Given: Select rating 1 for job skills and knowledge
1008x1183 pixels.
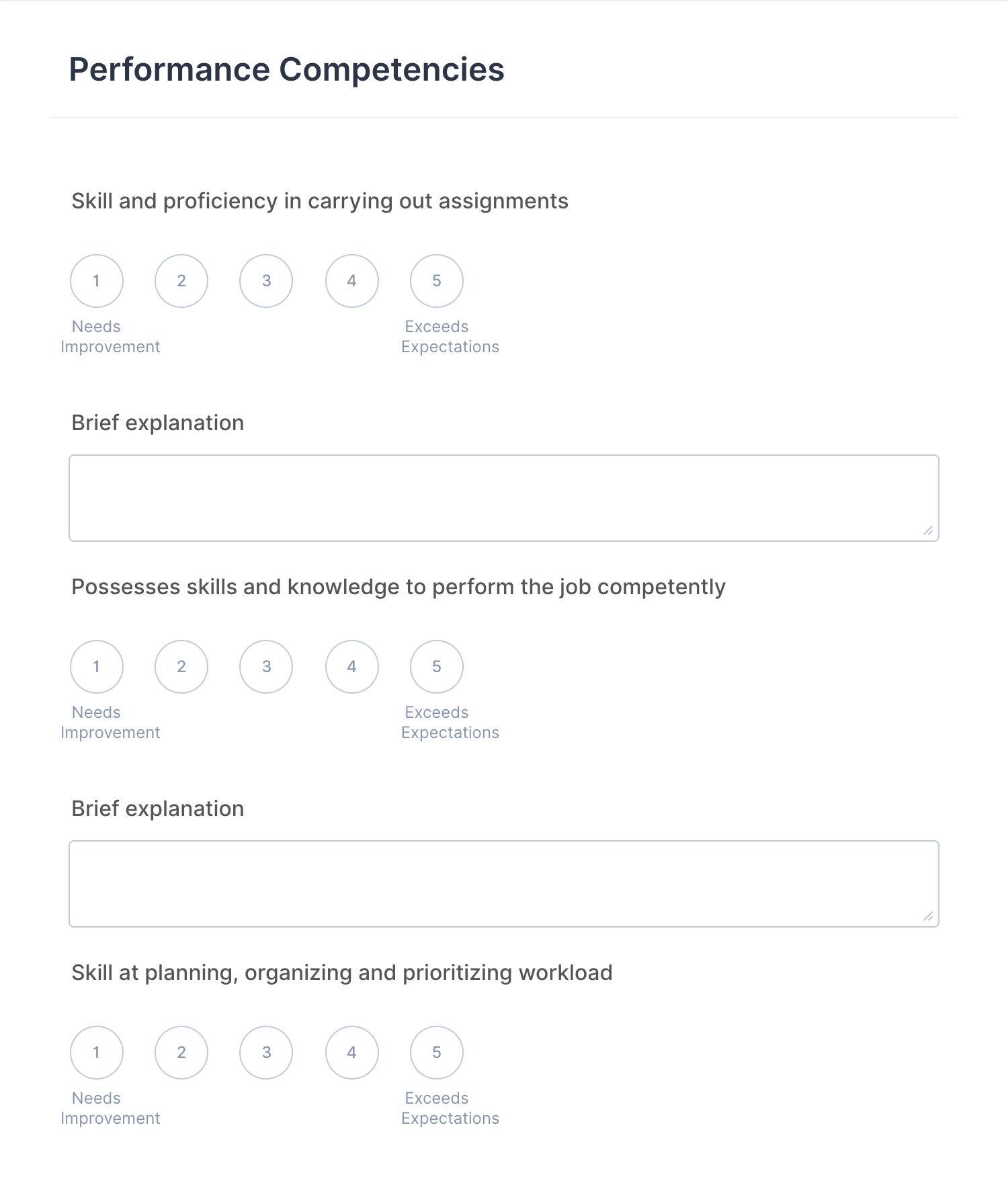Looking at the screenshot, I should [x=97, y=667].
